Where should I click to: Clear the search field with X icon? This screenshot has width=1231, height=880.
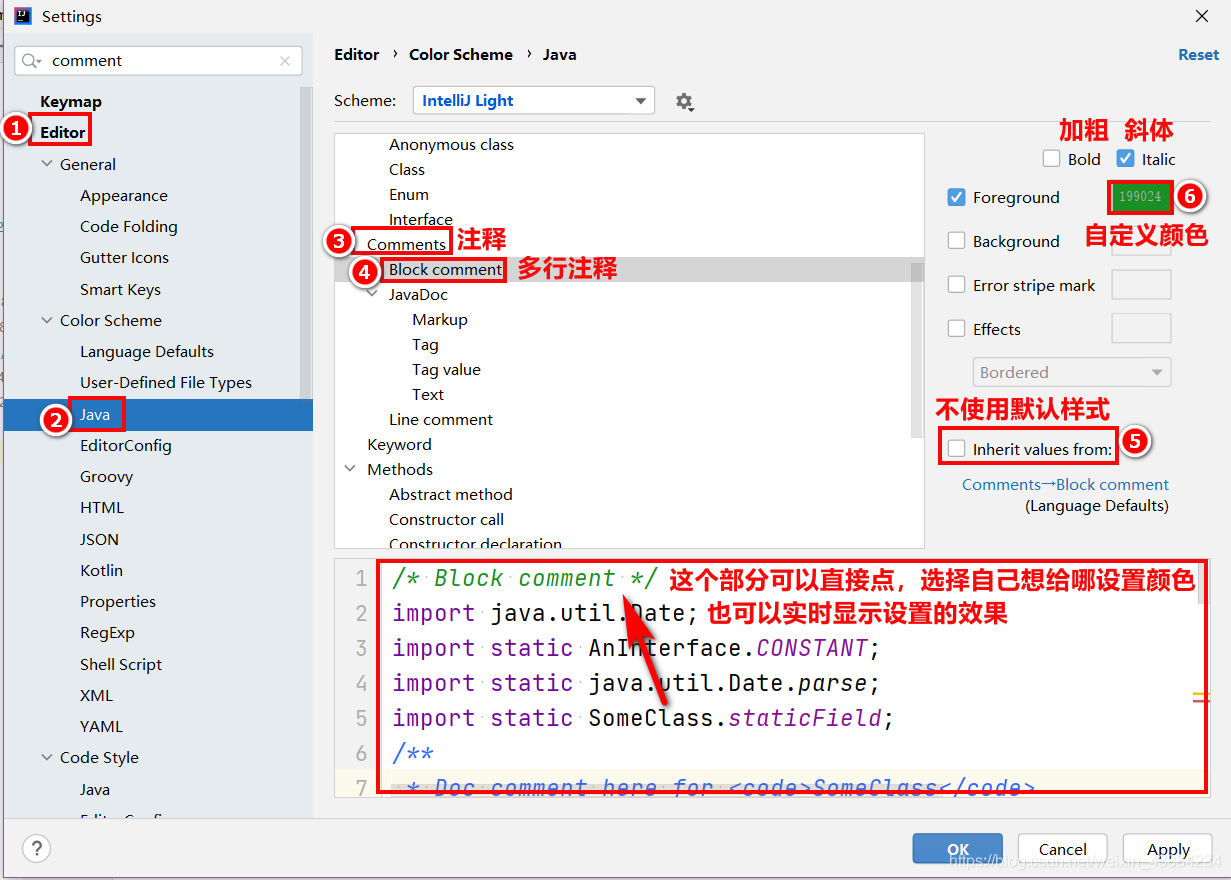coord(286,61)
